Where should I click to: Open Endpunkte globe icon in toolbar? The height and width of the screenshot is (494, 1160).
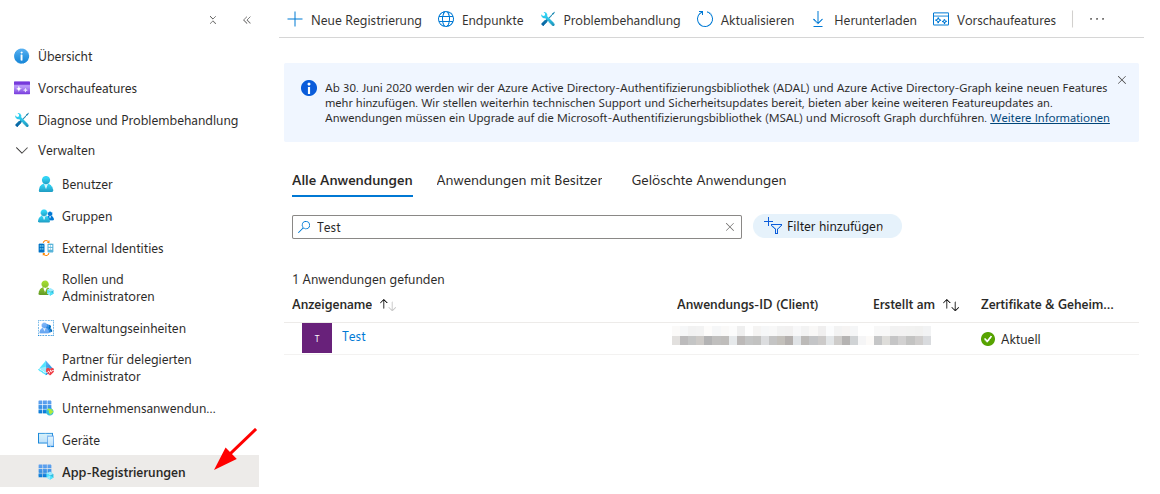(446, 20)
